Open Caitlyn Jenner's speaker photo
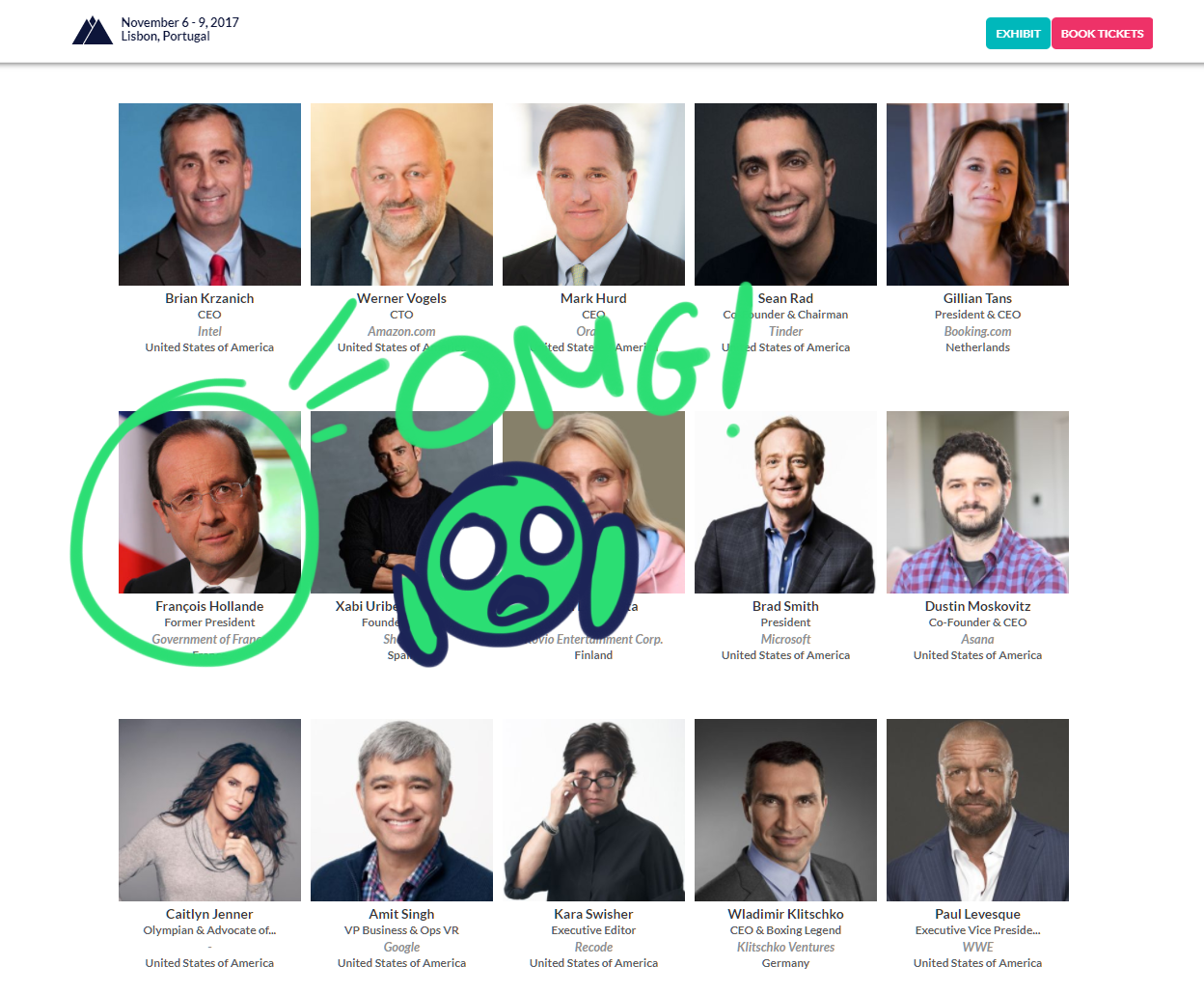This screenshot has width=1204, height=994. (x=209, y=810)
